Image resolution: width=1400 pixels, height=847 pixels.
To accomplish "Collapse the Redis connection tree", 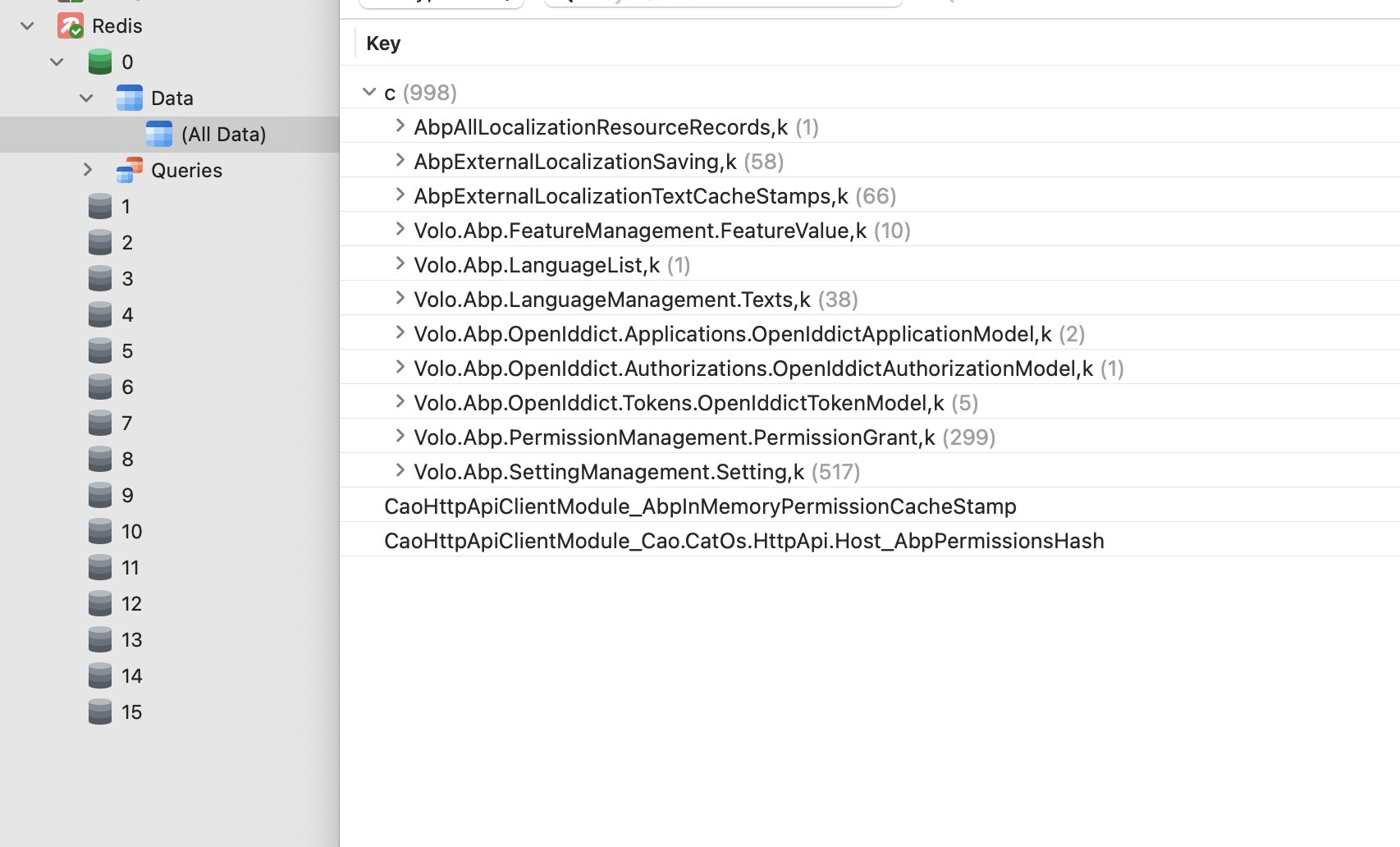I will (x=27, y=25).
